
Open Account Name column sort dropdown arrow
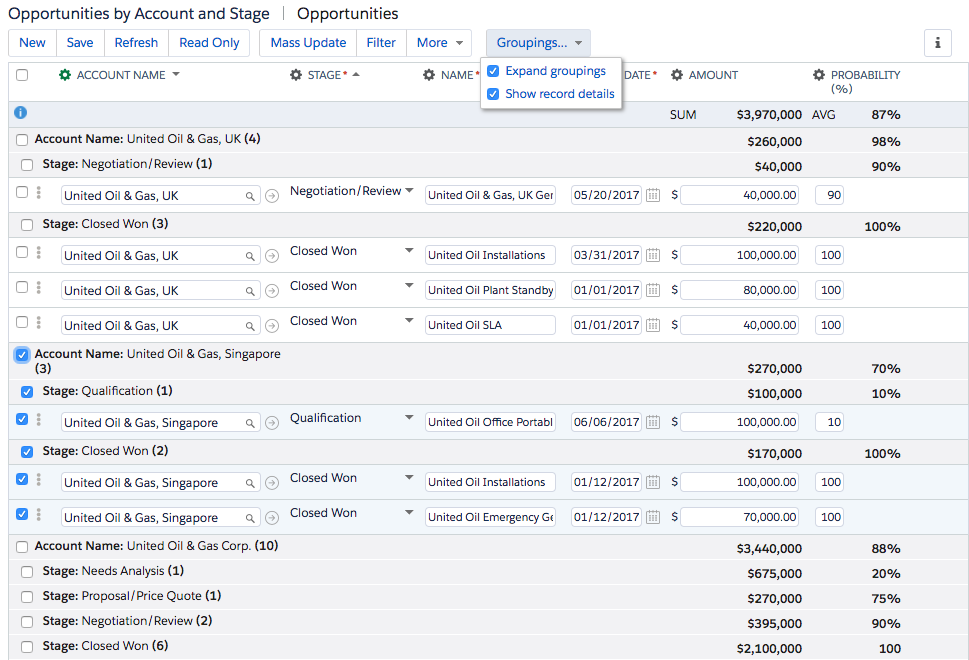click(176, 74)
